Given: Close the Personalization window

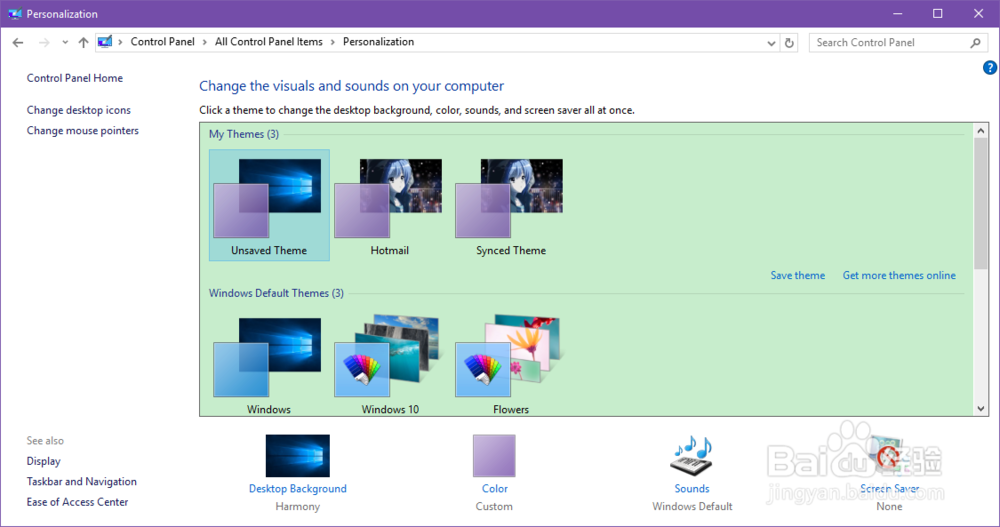Looking at the screenshot, I should [978, 13].
